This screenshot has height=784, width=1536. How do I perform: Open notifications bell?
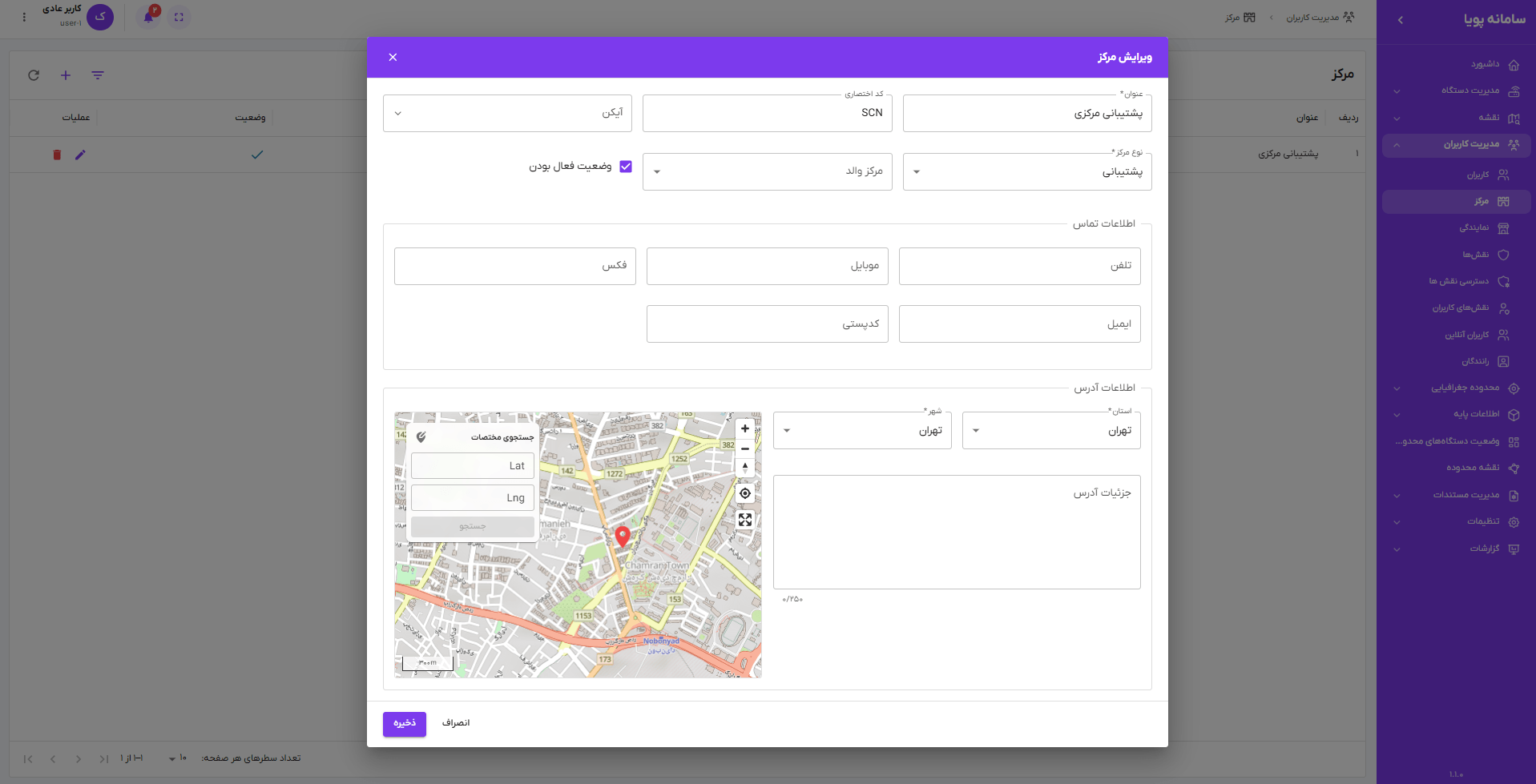148,17
